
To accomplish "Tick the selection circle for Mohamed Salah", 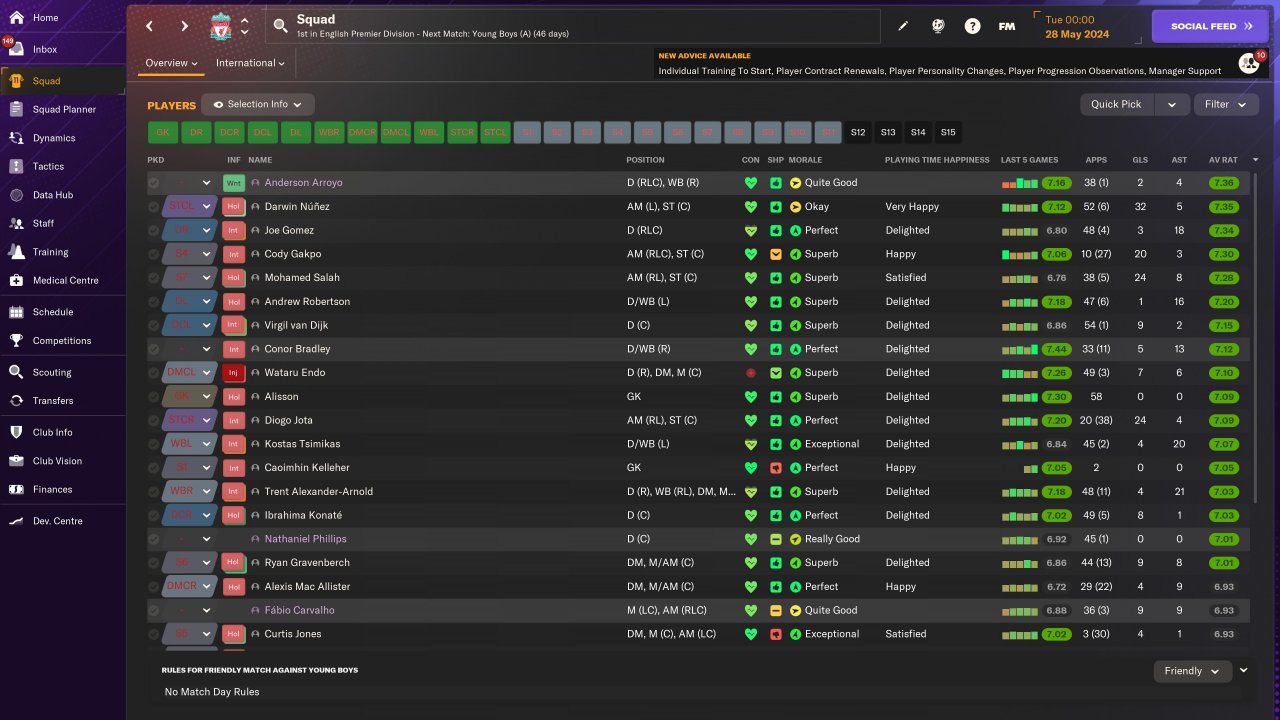I will click(x=154, y=278).
